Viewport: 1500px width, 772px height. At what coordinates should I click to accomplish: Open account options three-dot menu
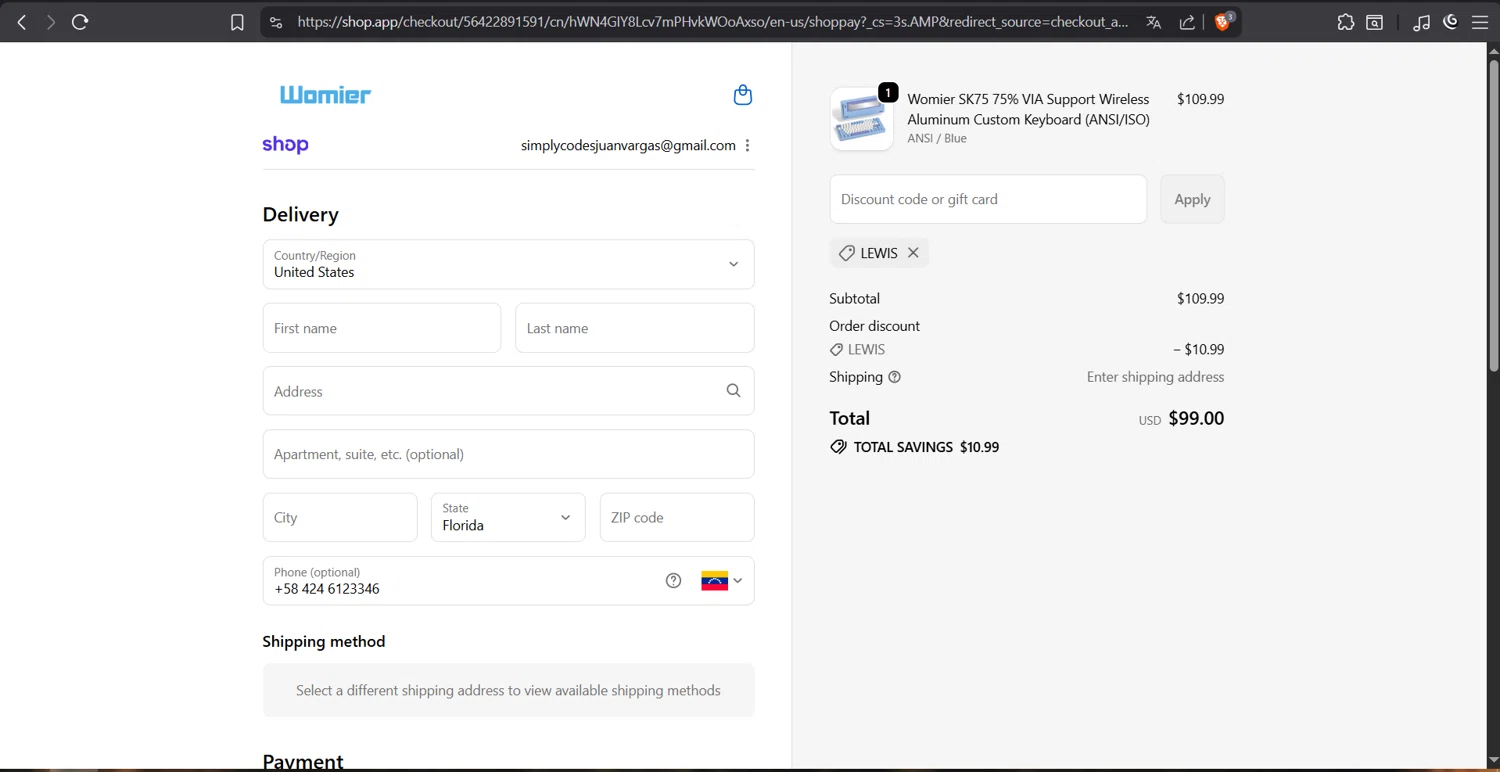pos(747,145)
